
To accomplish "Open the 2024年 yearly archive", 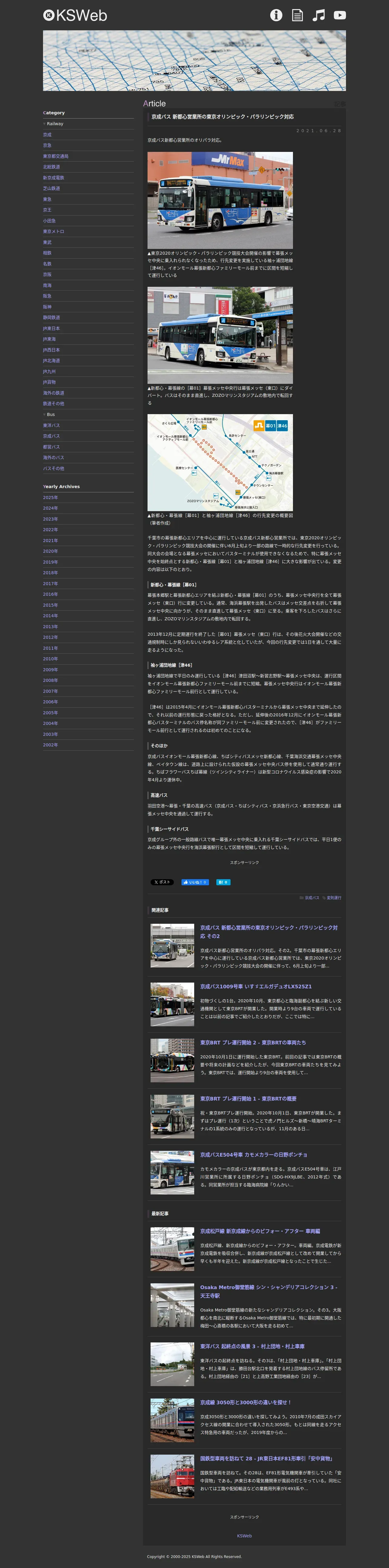I will [x=51, y=508].
